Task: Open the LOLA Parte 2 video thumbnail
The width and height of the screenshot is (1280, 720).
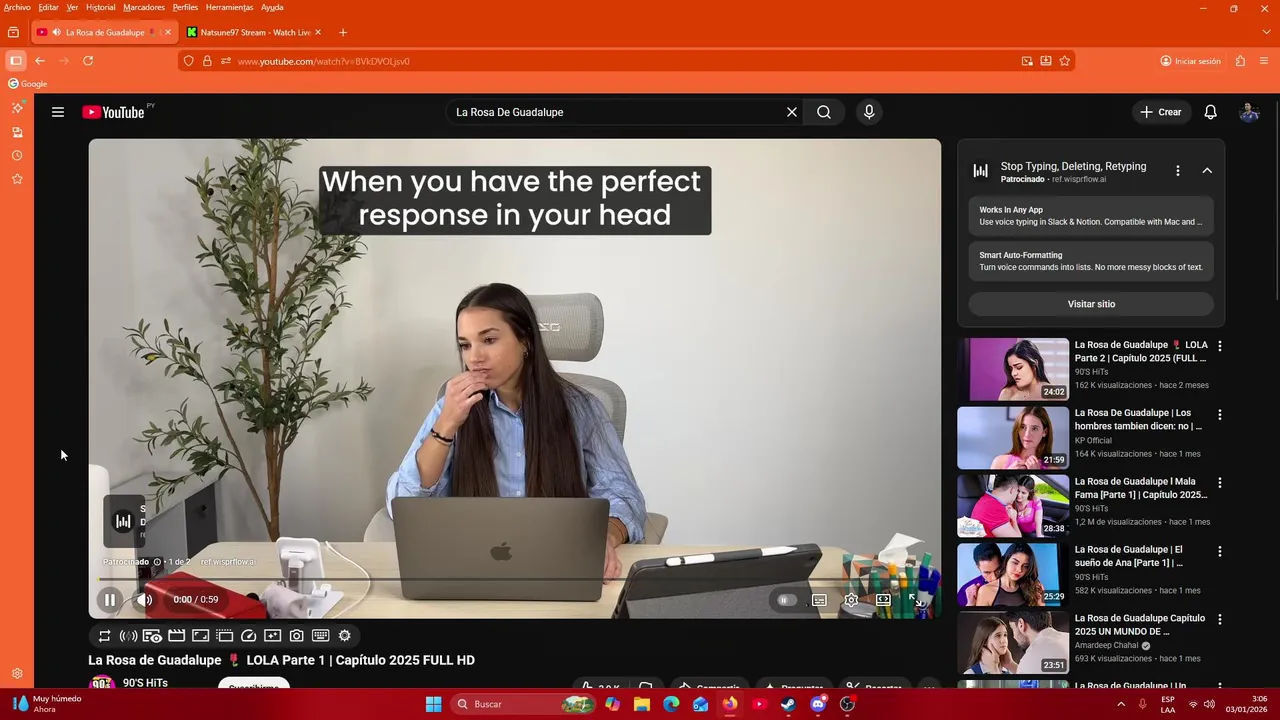Action: 1013,369
